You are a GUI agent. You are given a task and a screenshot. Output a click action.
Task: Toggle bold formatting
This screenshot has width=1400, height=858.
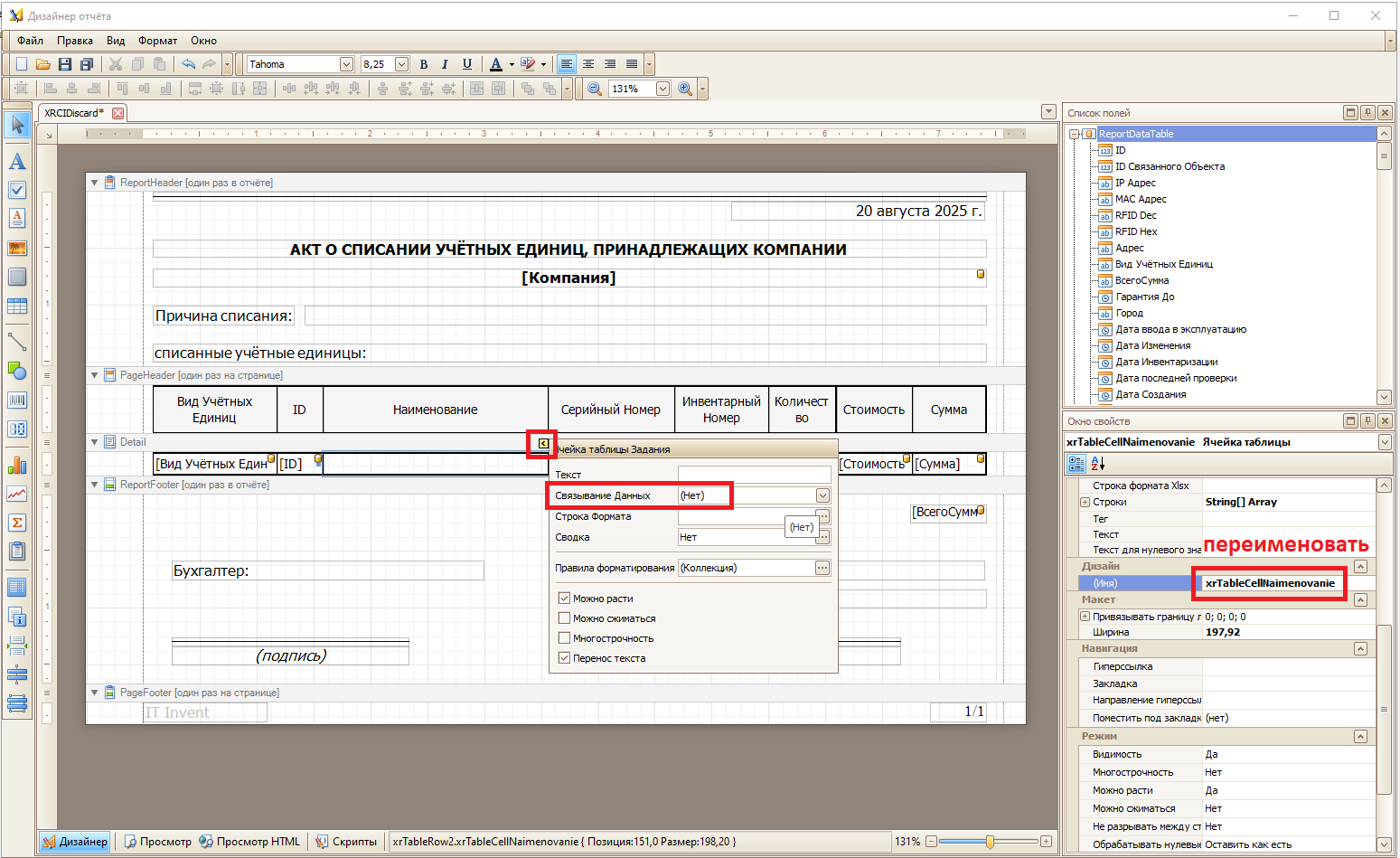(x=423, y=64)
